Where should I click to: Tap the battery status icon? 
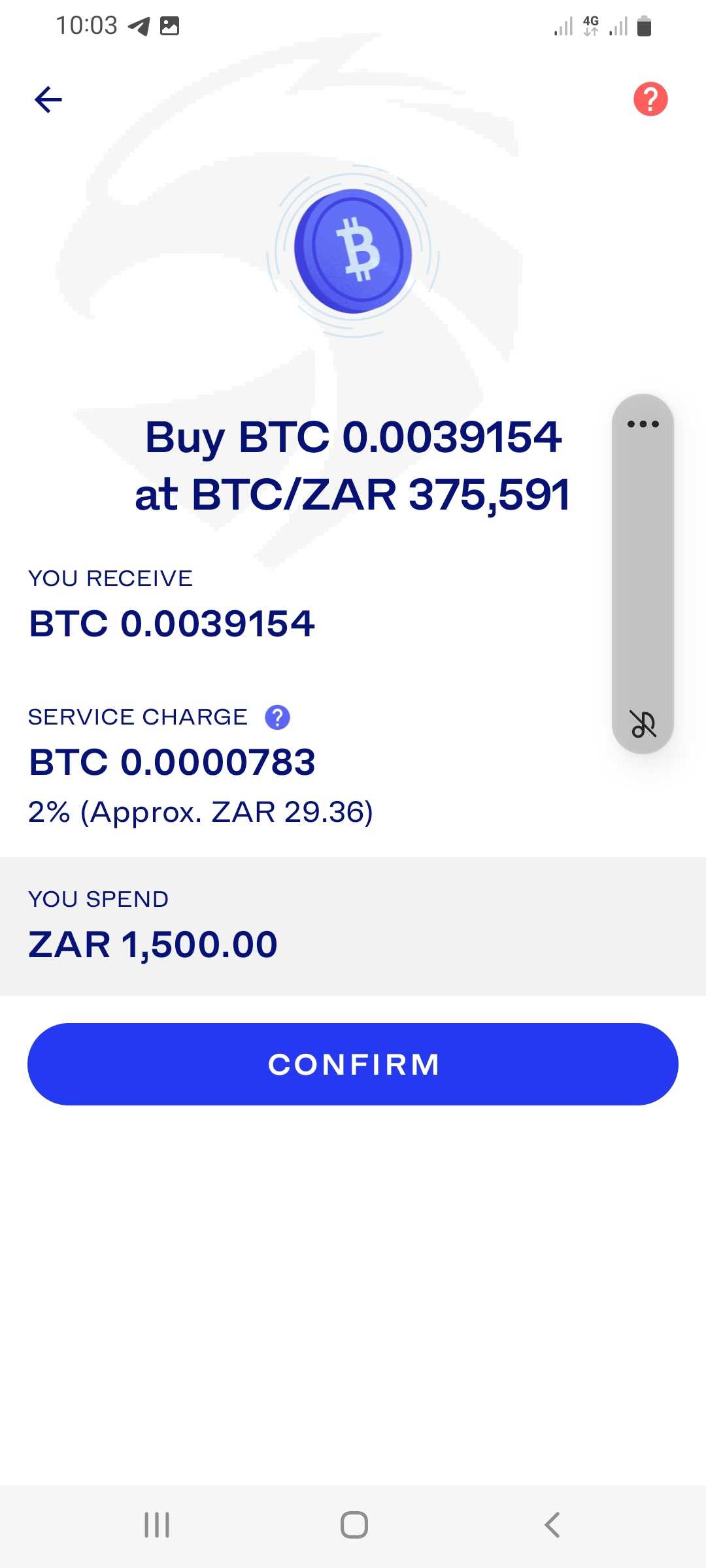coord(644,26)
